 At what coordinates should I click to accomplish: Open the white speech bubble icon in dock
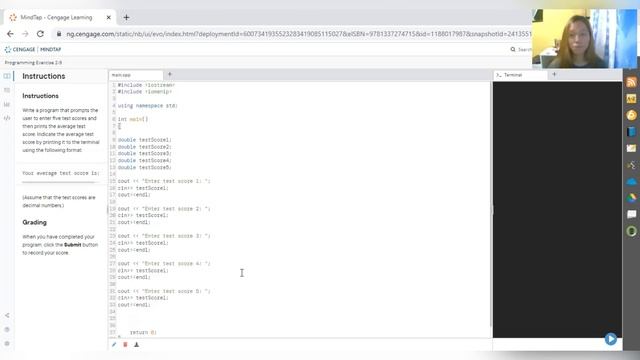631,215
